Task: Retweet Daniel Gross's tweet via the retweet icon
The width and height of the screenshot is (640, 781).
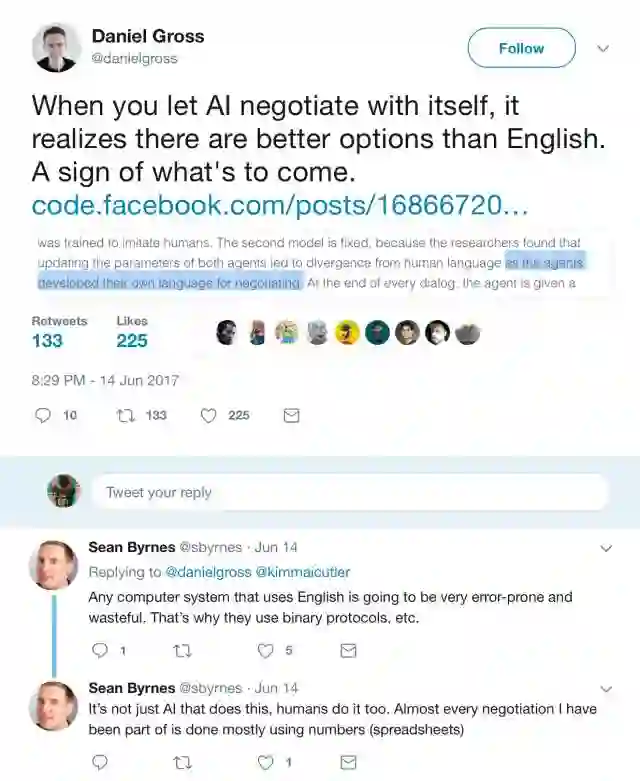Action: [126, 415]
